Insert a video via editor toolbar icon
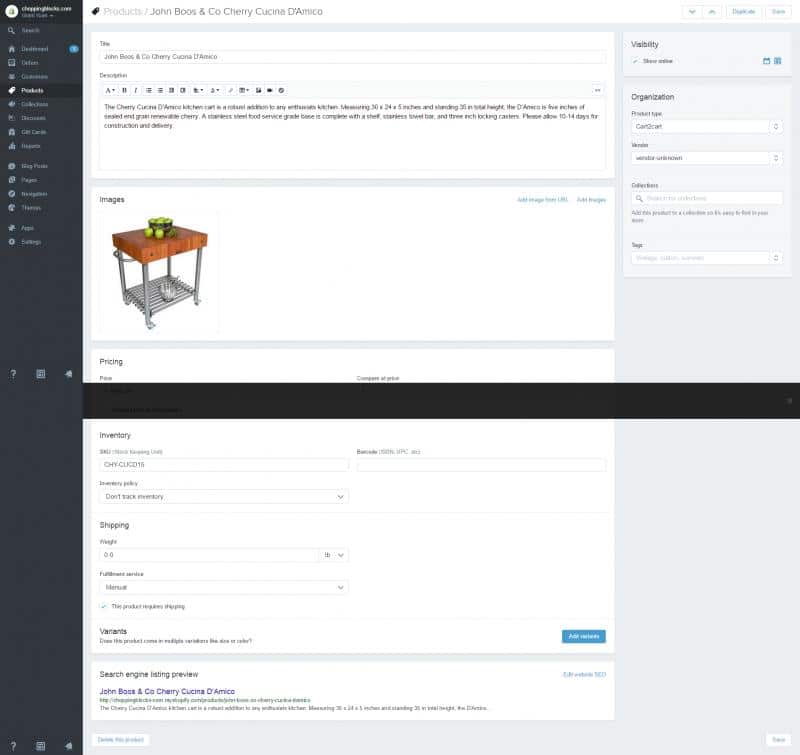 click(270, 90)
